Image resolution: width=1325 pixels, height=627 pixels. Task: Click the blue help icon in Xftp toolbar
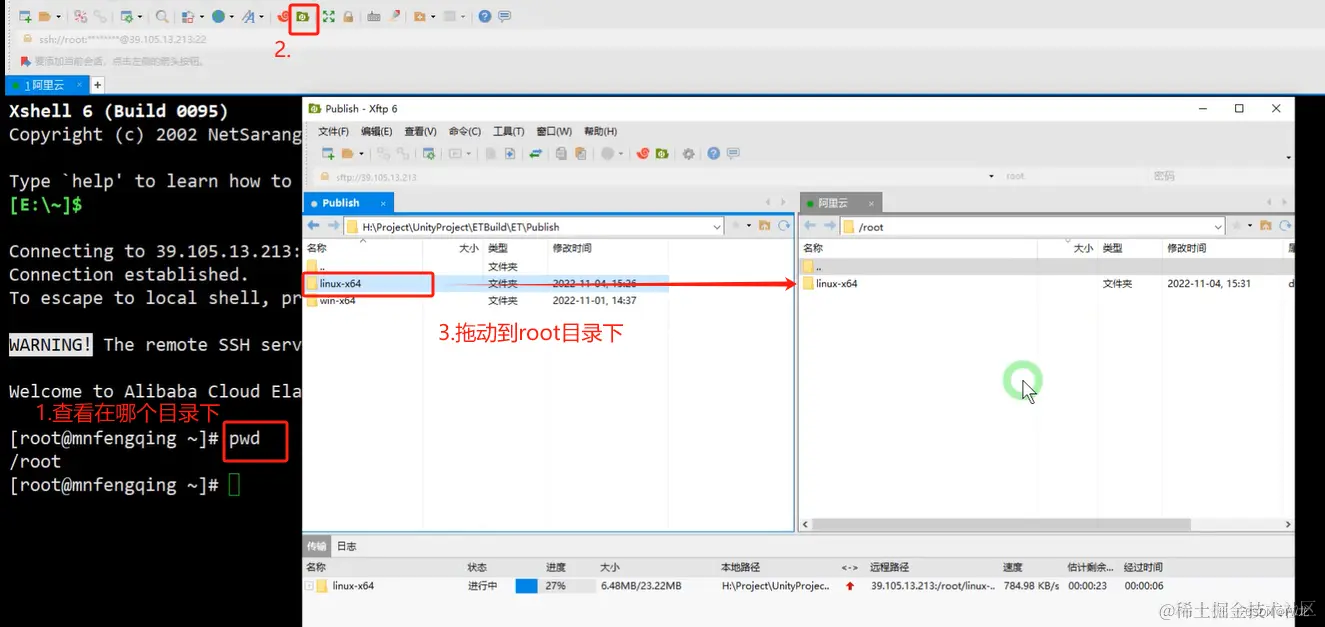pos(714,154)
